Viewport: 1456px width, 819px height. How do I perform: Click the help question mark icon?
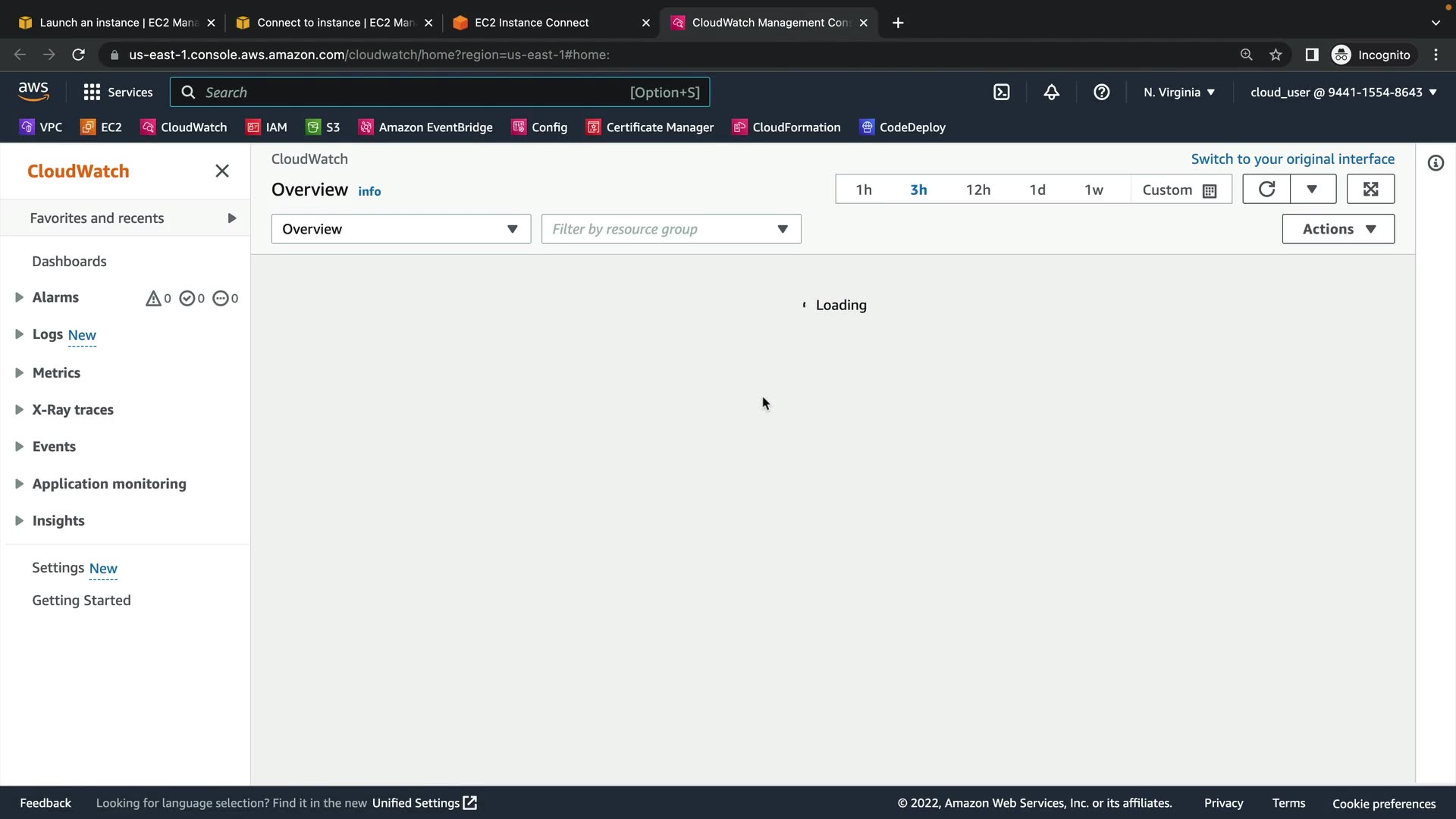coord(1101,93)
